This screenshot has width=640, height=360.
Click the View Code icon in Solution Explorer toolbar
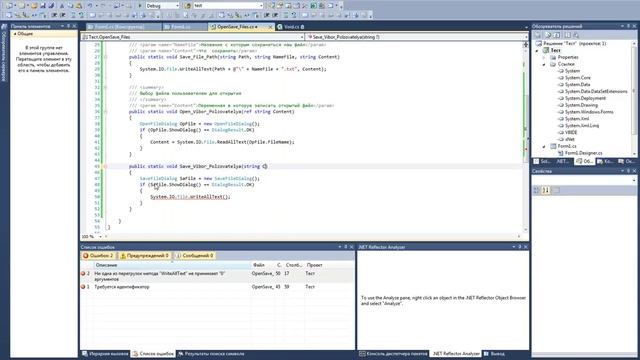[x=567, y=35]
